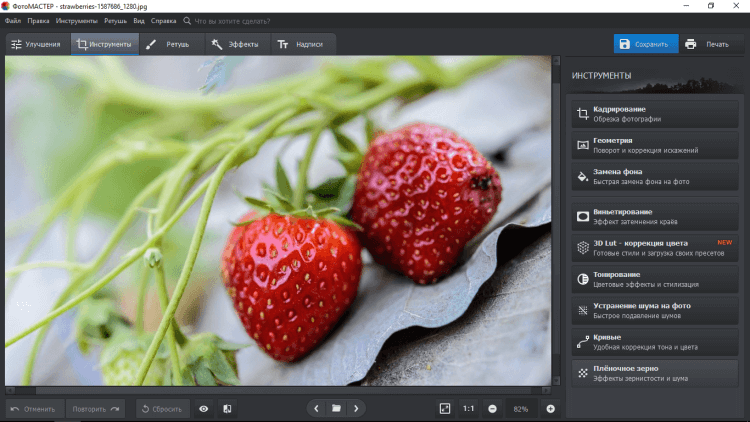Toggle fit-to-screen view
Image resolution: width=750 pixels, height=422 pixels.
445,409
